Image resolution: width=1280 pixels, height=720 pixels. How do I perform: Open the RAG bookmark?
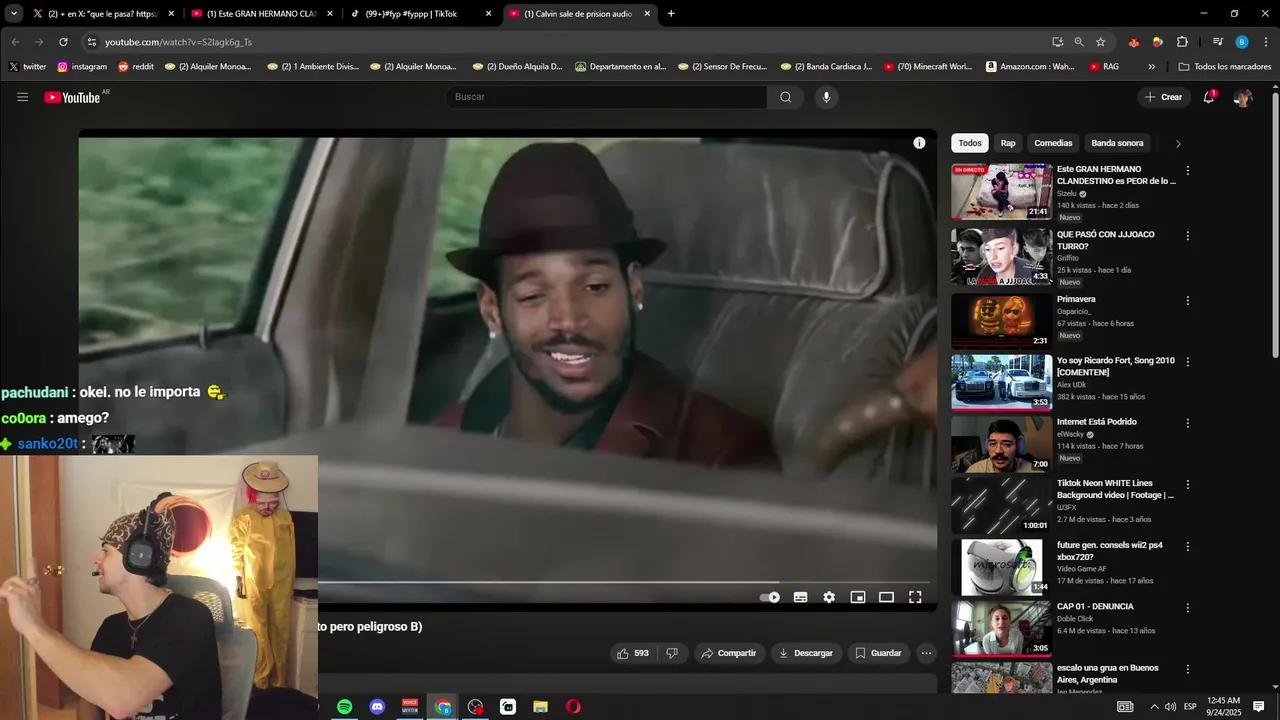pos(1104,67)
